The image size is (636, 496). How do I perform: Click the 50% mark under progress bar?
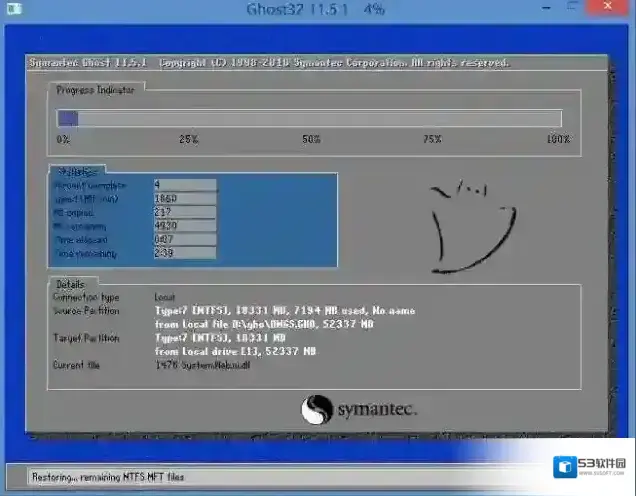pos(311,139)
